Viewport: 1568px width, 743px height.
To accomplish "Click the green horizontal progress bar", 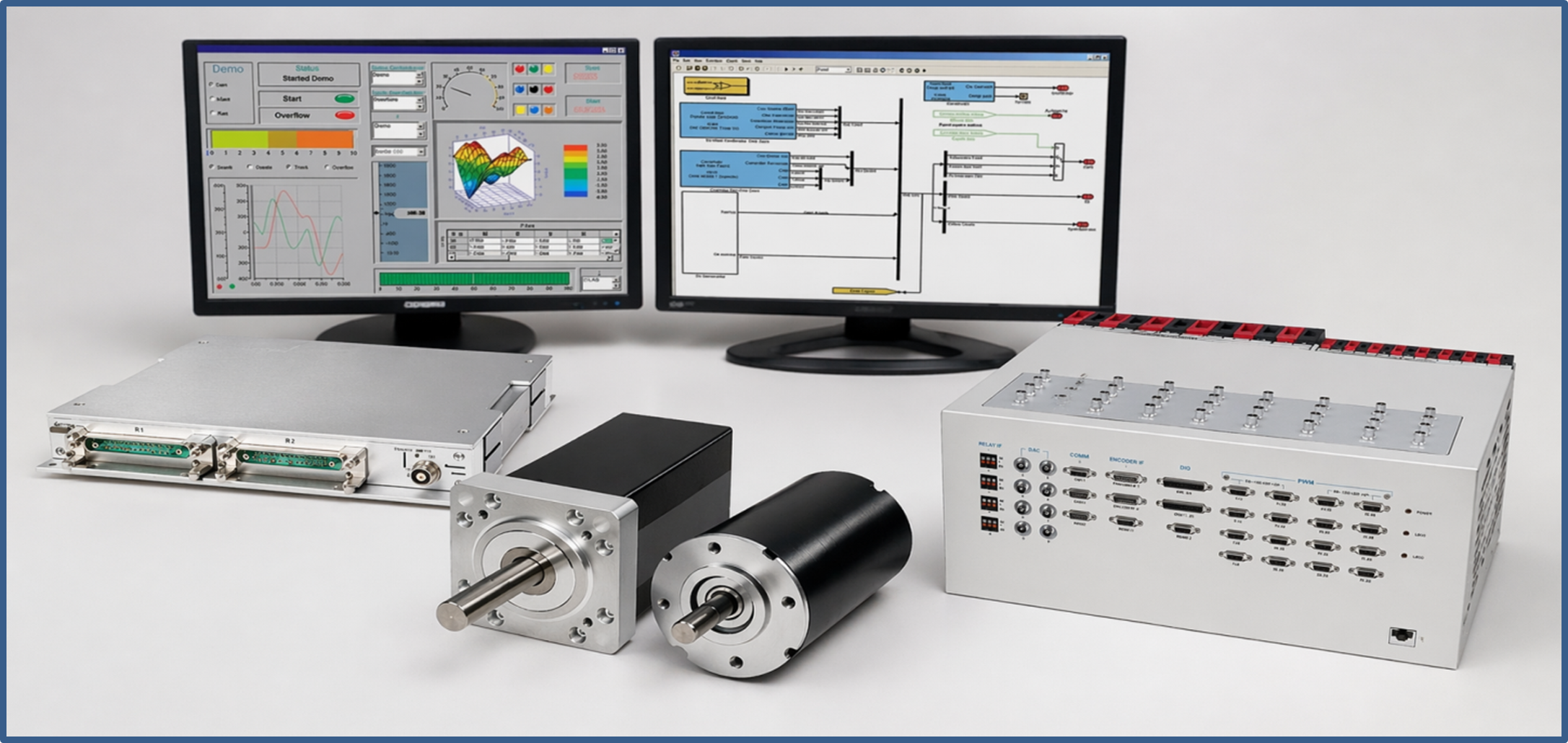I will coord(474,279).
